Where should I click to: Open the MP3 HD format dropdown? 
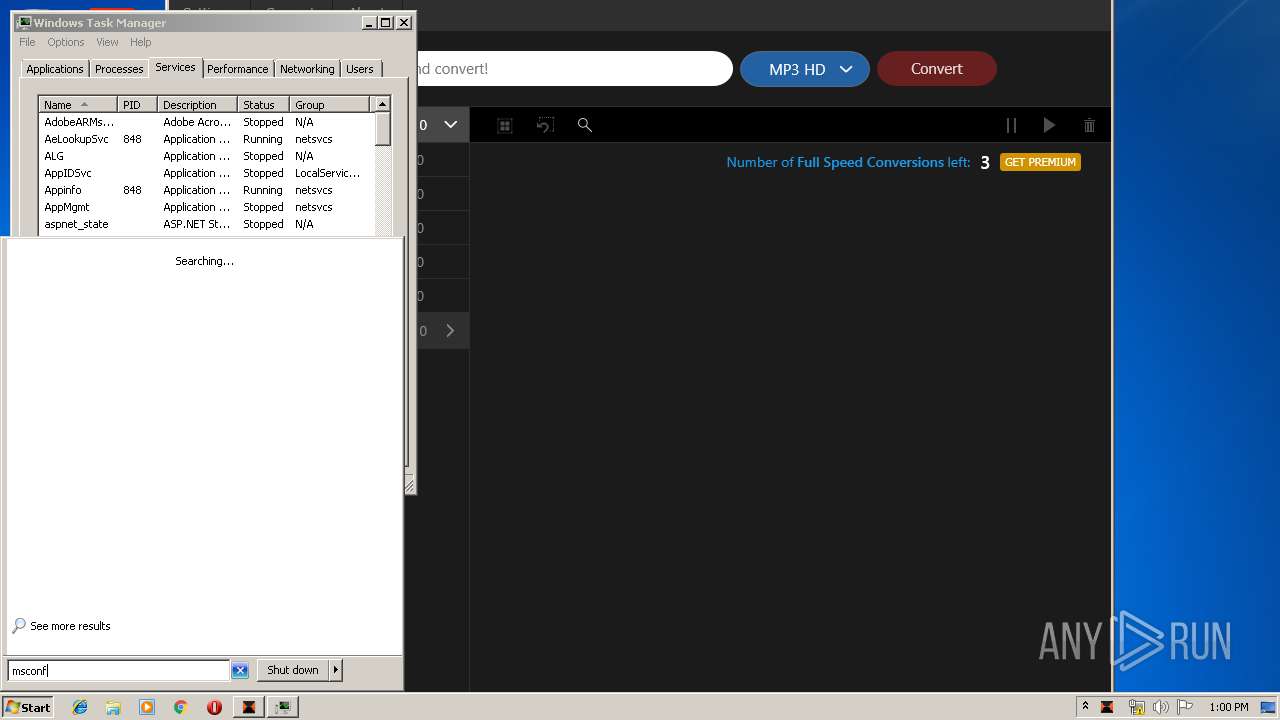[x=805, y=69]
